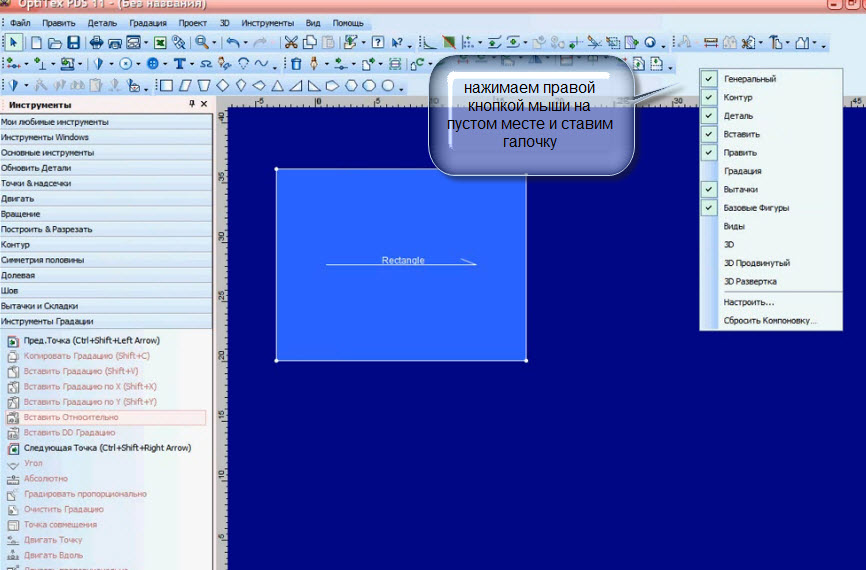Click Настроить... in the context menu
866x570 pixels.
coord(770,302)
